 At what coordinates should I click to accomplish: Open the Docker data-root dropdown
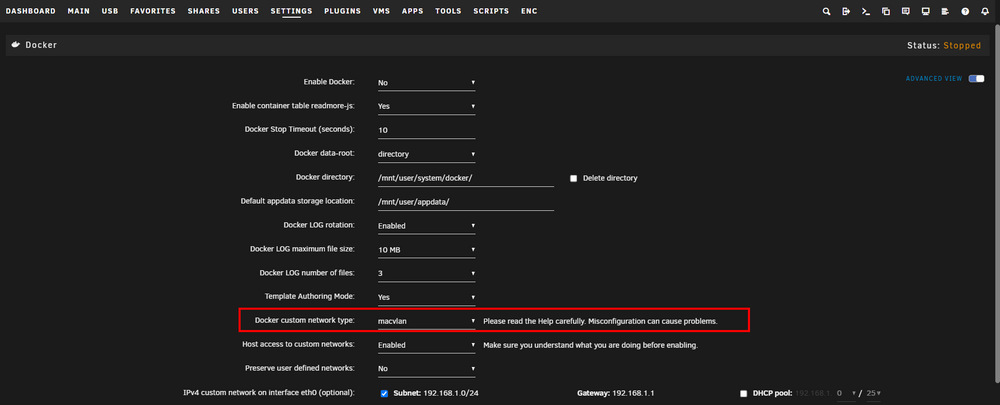[x=426, y=154]
